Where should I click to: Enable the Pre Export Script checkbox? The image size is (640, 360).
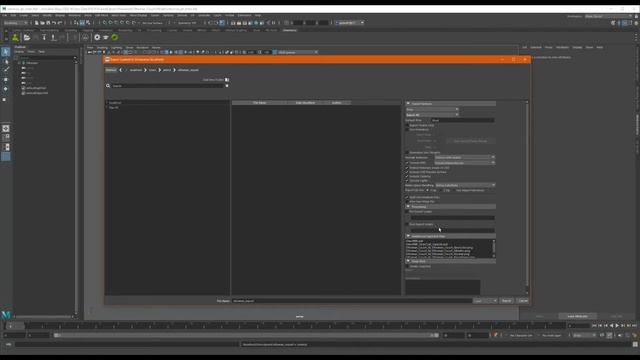[407, 212]
